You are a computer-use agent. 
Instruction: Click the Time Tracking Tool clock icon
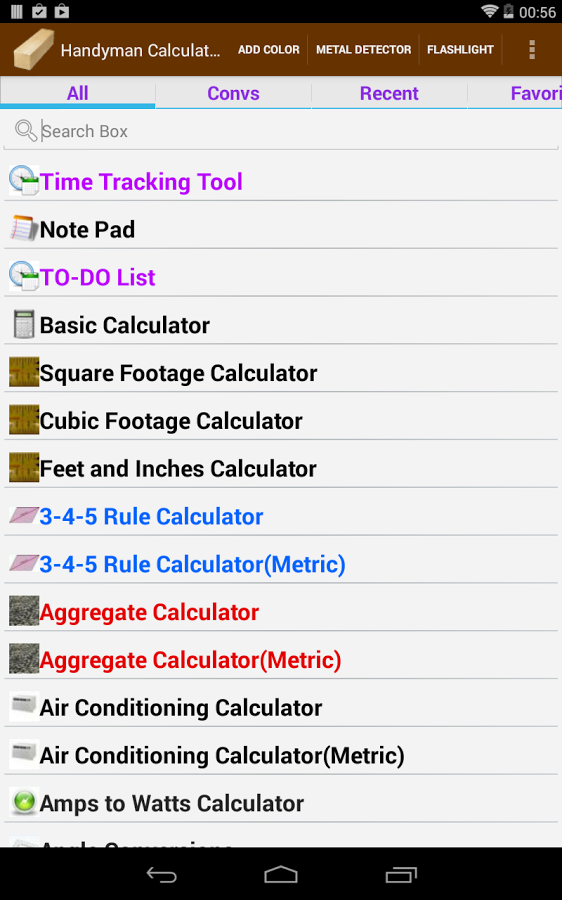point(24,180)
